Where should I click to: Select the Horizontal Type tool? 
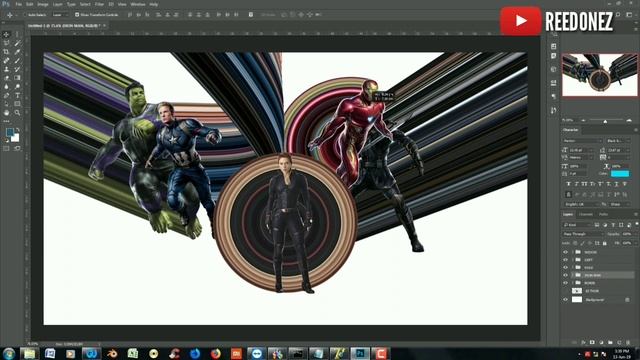click(x=17, y=95)
